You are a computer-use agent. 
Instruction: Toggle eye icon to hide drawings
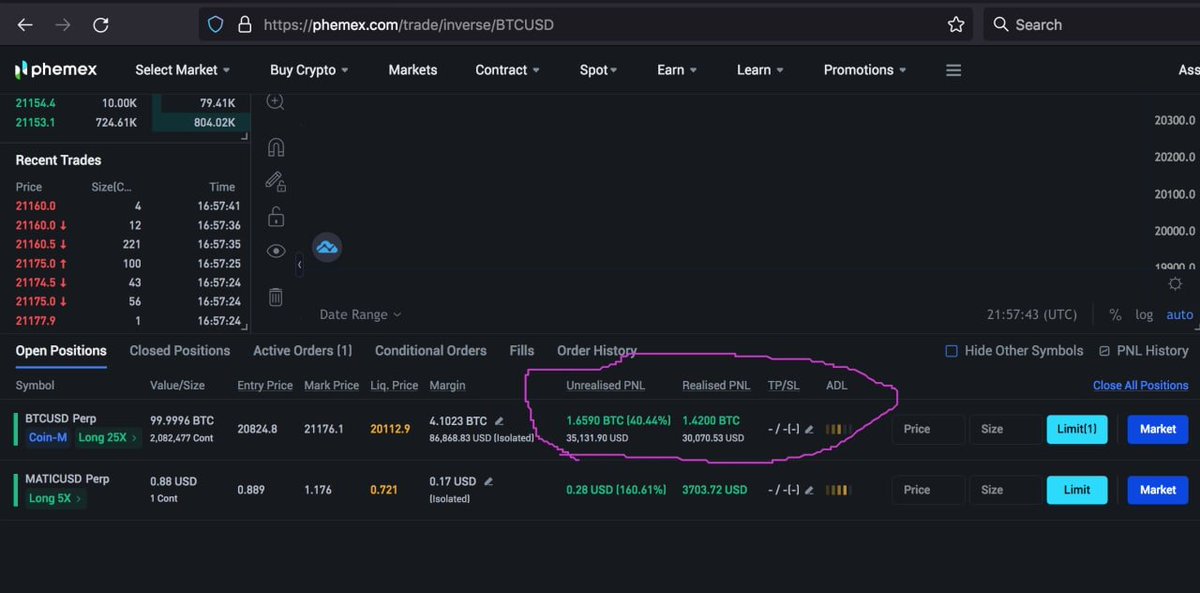[276, 251]
